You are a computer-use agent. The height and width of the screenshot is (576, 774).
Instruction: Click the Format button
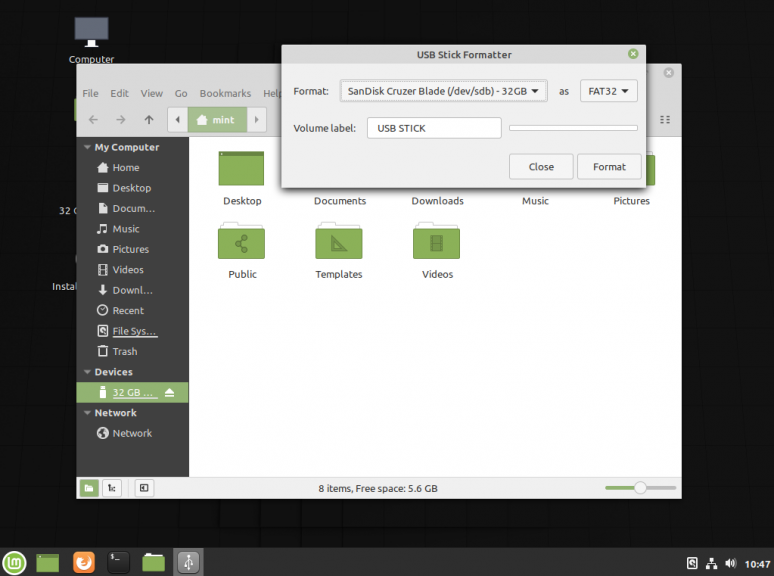point(609,167)
